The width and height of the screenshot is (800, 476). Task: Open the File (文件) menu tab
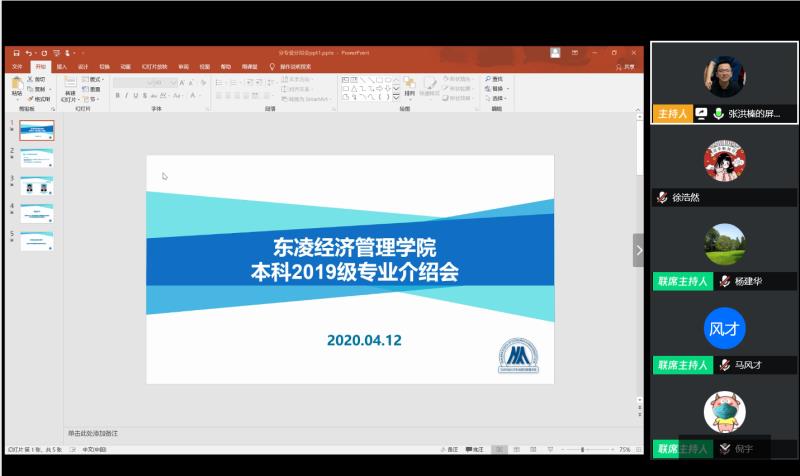pyautogui.click(x=17, y=66)
